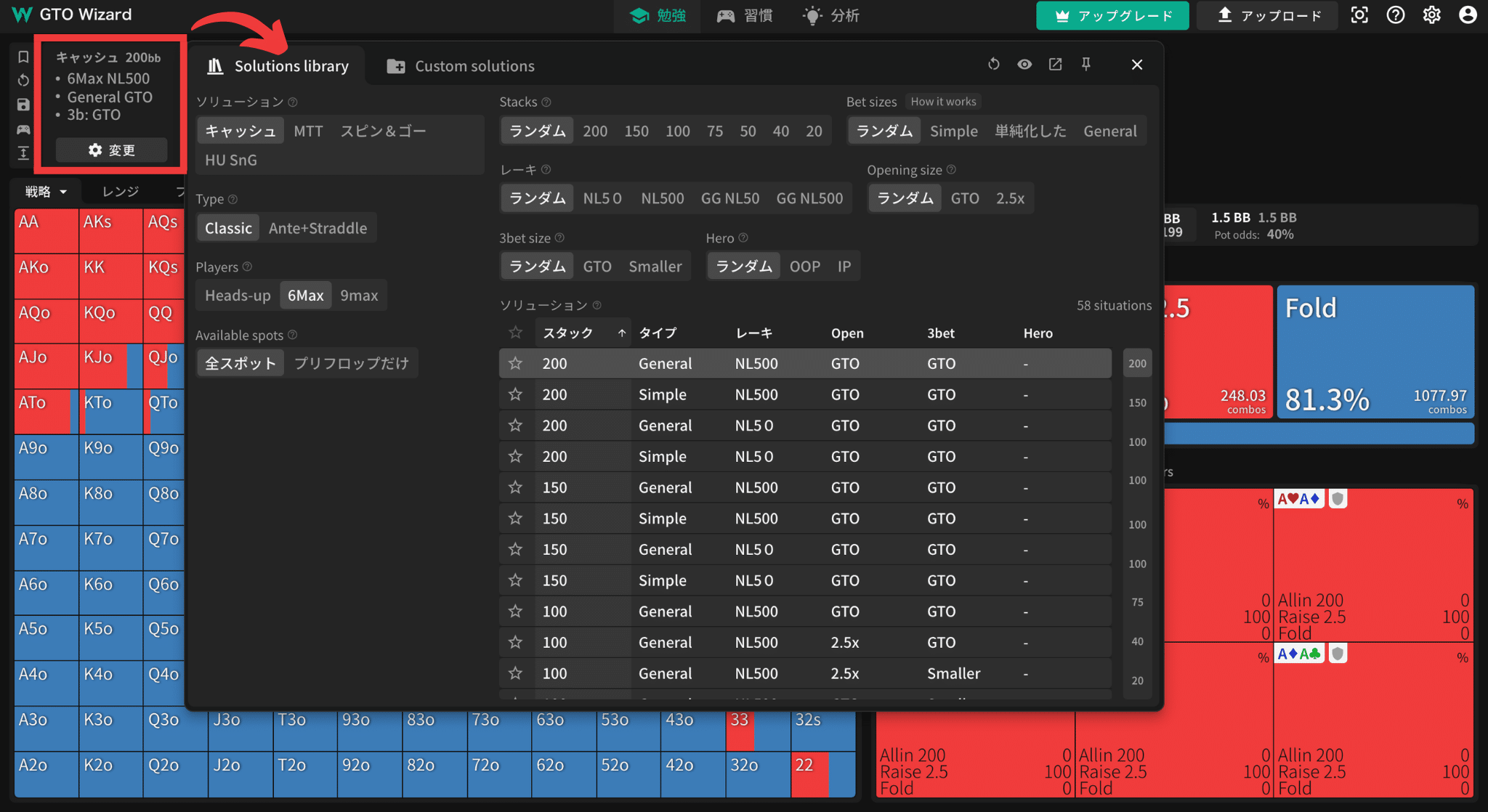Star the 150 General NL500 solution row
The image size is (1488, 812).
(x=515, y=487)
